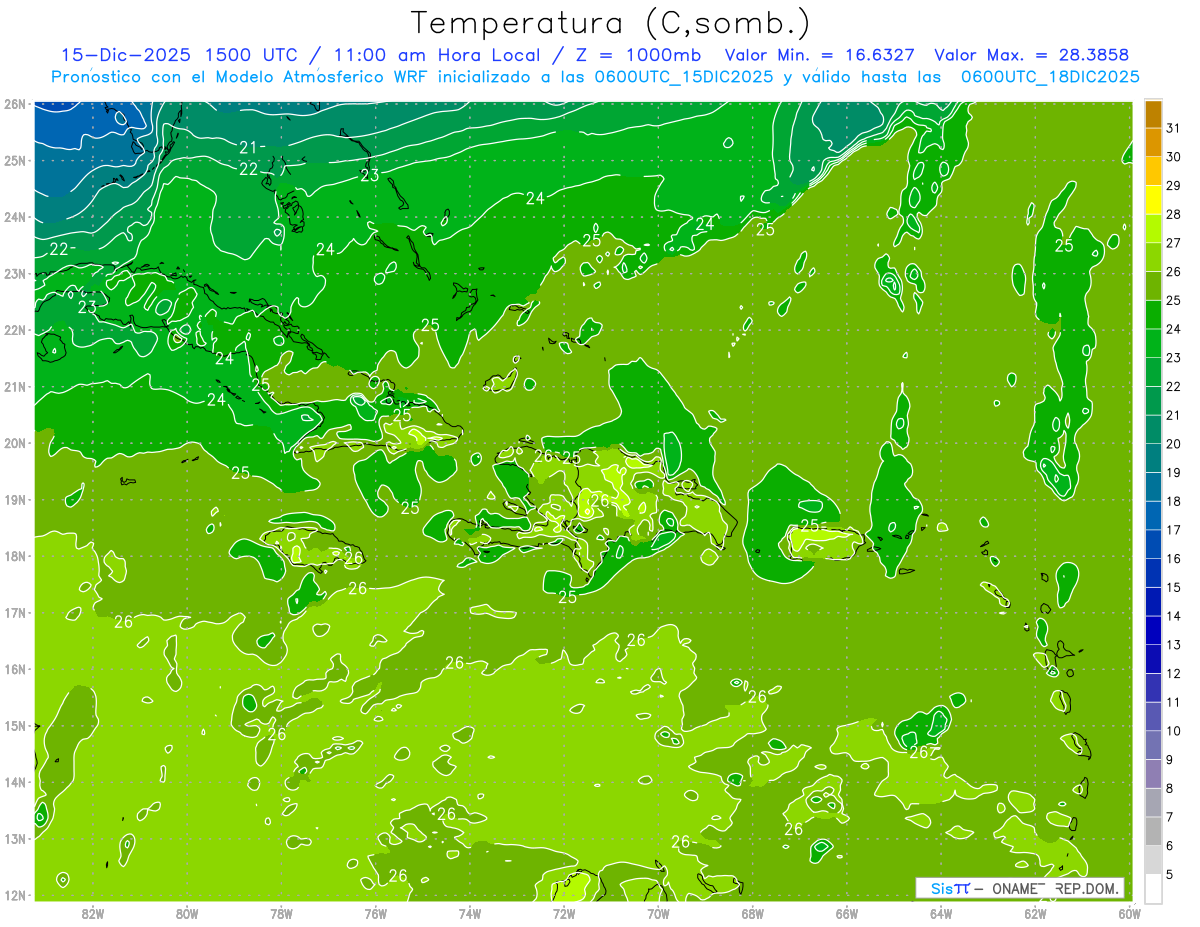Click the title "Temperatura (C,somb.)"
Viewport: 1200px width, 927px height.
click(x=610, y=24)
